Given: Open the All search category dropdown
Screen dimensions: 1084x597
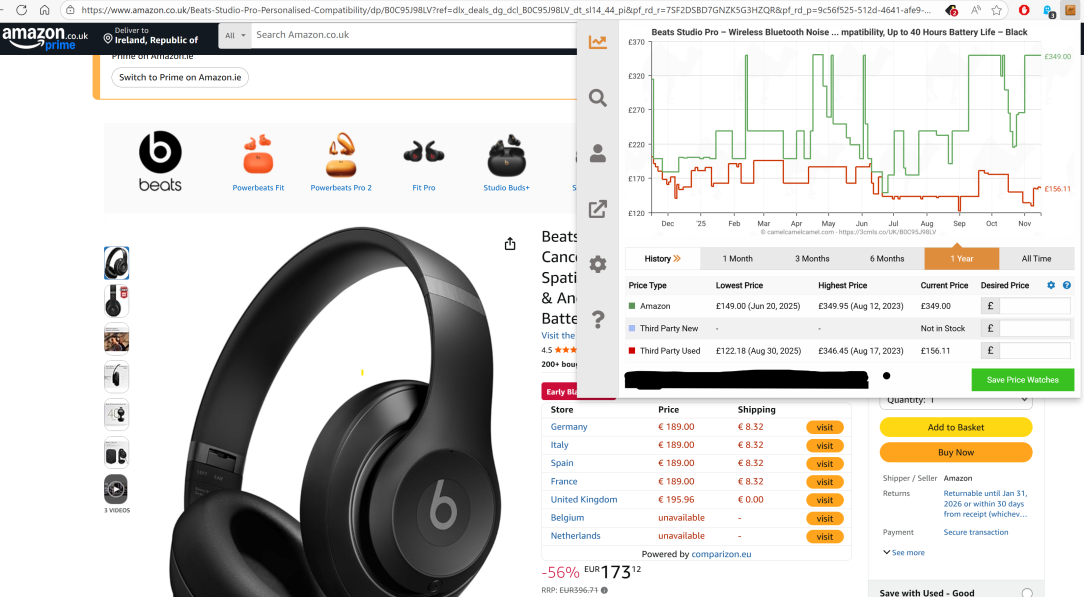Looking at the screenshot, I should pyautogui.click(x=235, y=35).
